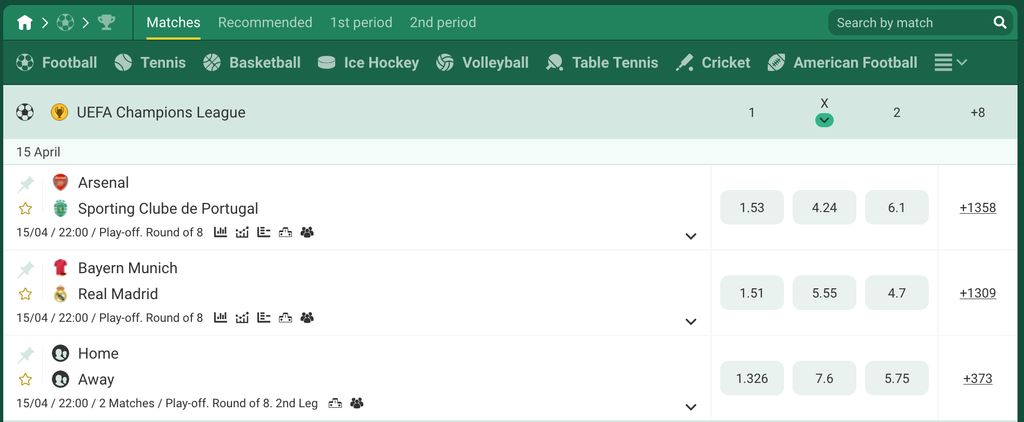Select Real Madrid win odds 4.7
Image resolution: width=1024 pixels, height=422 pixels.
pos(897,293)
